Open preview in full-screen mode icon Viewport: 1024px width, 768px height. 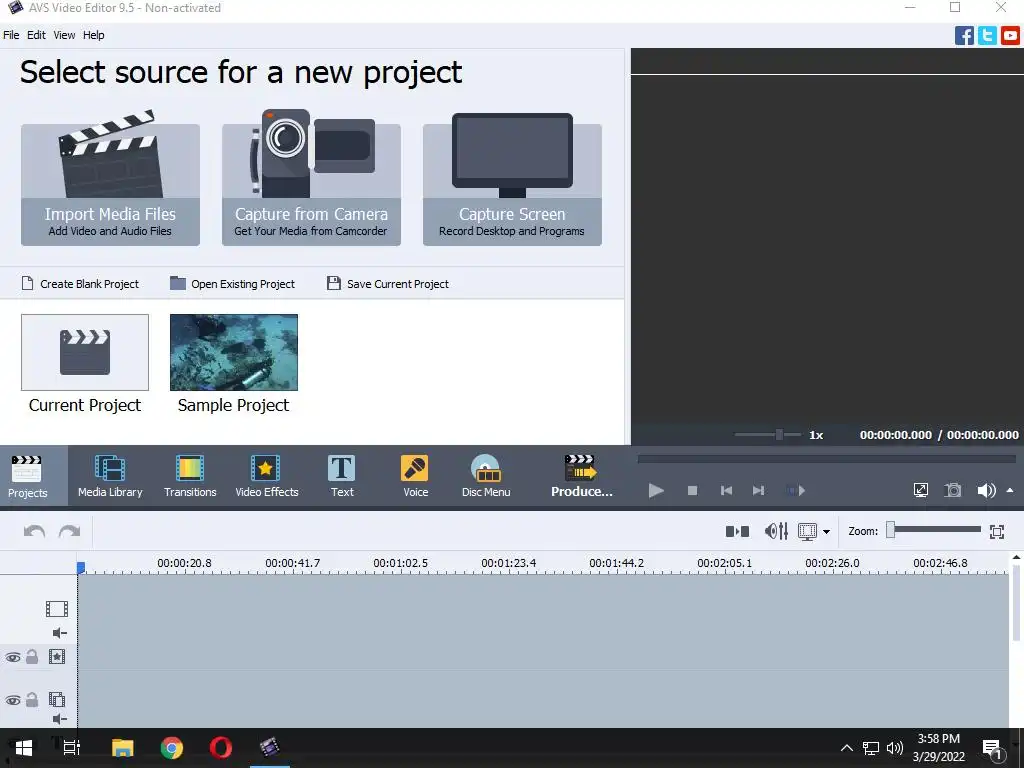coord(921,490)
